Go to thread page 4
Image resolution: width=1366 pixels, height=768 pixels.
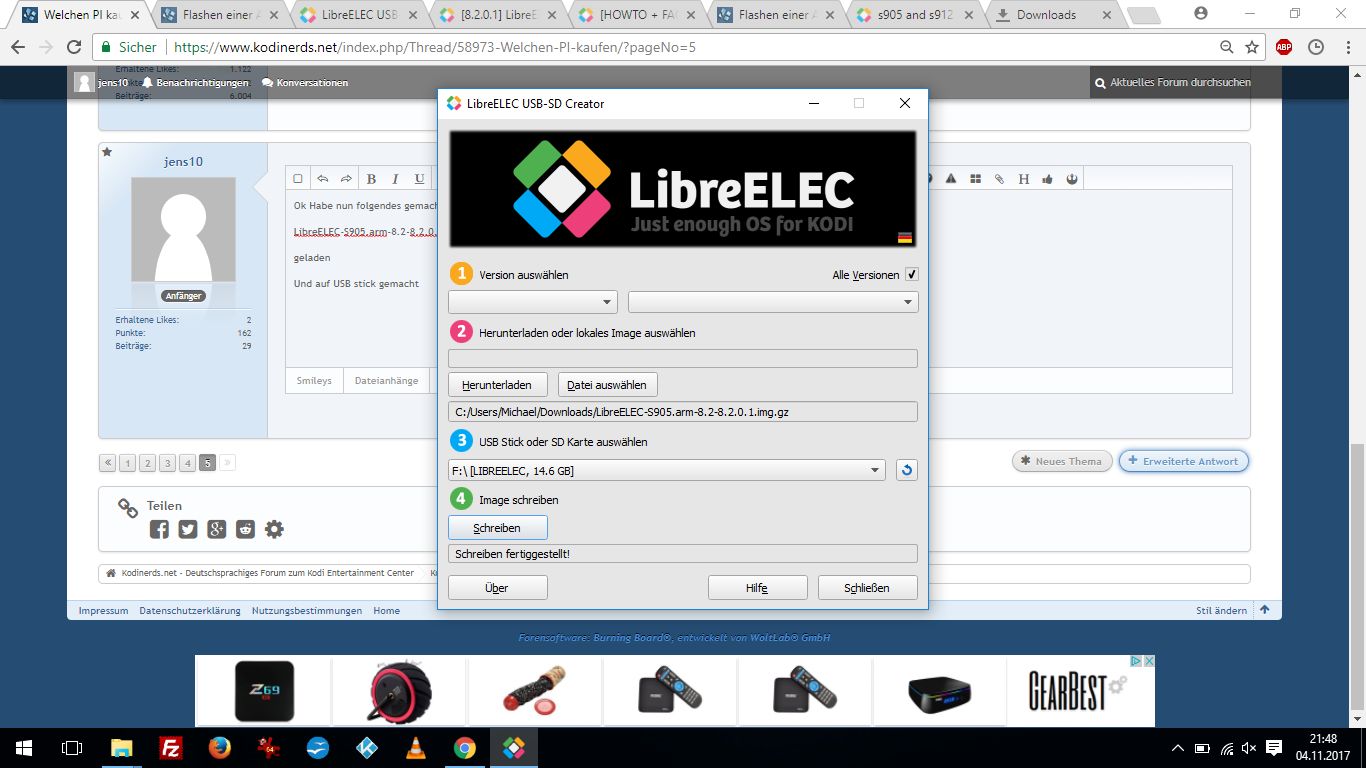pos(188,462)
